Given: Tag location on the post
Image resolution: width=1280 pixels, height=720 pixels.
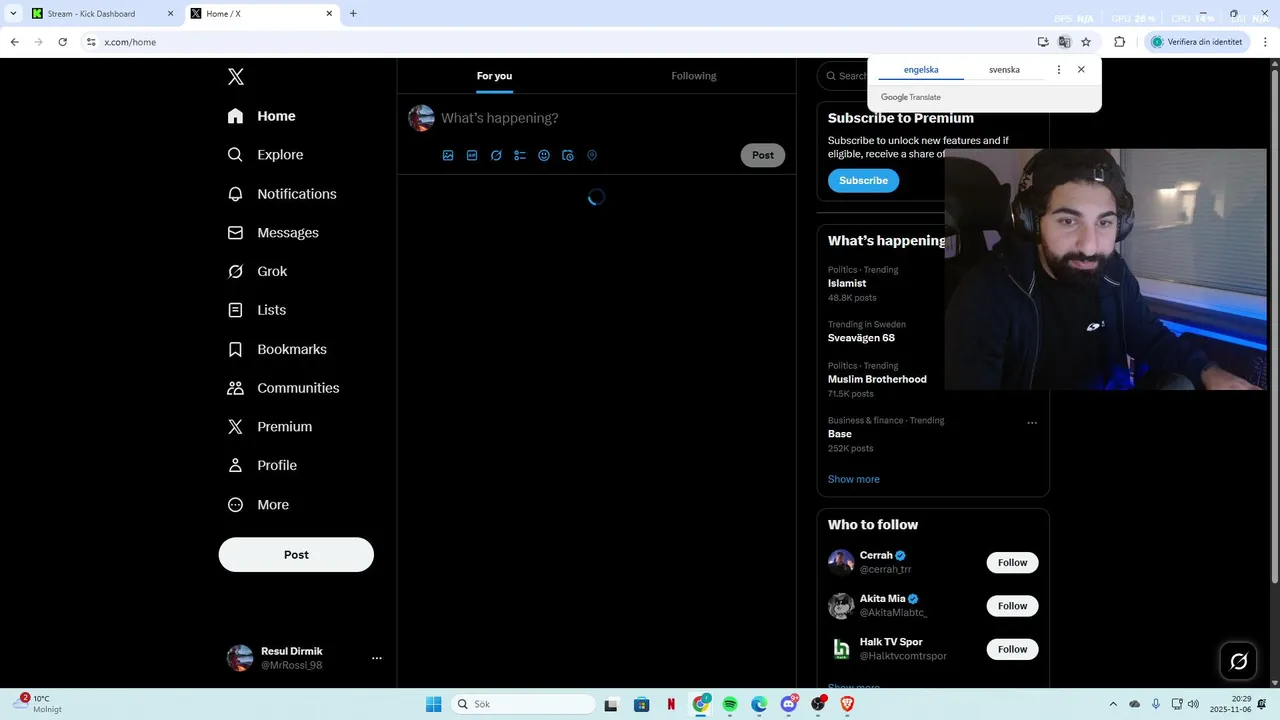Looking at the screenshot, I should [592, 155].
